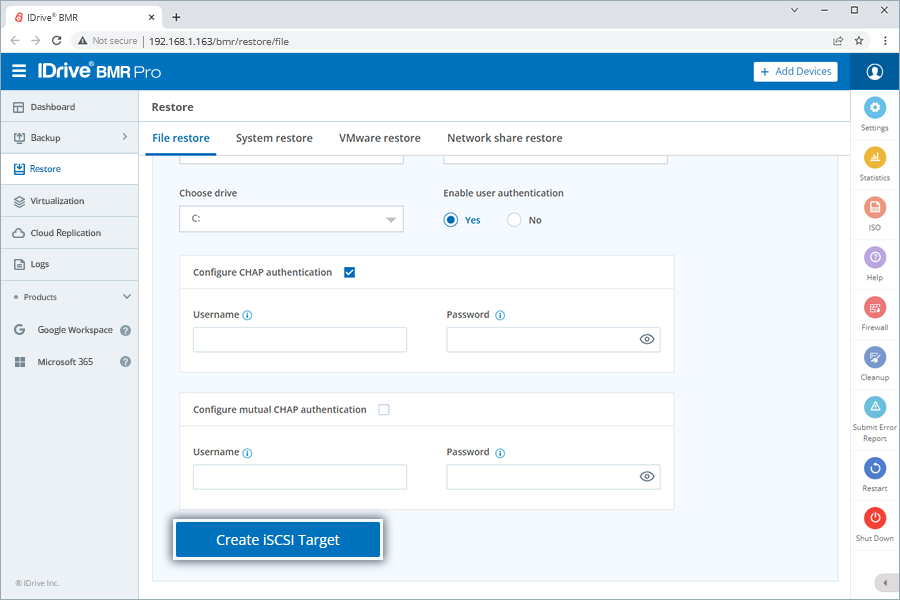
Task: Collapse the Products section
Action: 127,297
